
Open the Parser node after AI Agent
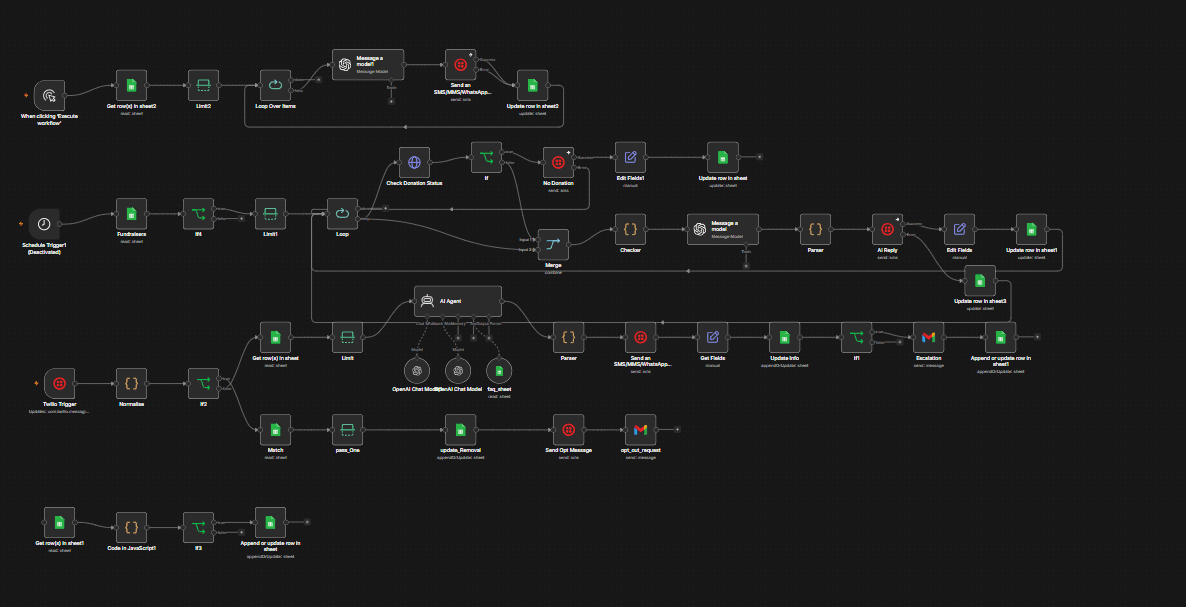pyautogui.click(x=568, y=337)
